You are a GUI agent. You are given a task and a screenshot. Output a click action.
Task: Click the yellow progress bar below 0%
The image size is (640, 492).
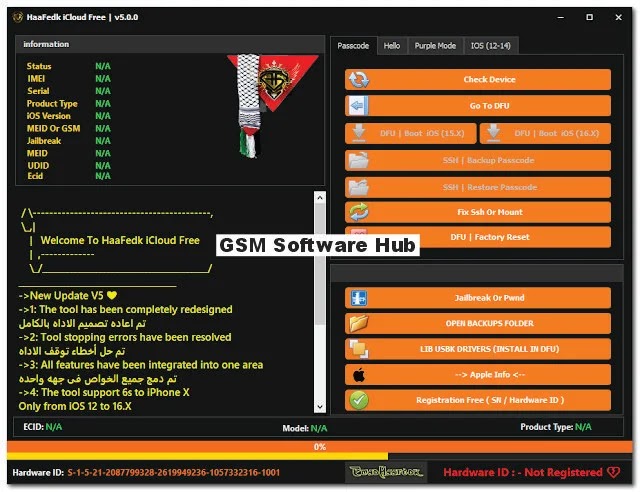click(x=198, y=456)
